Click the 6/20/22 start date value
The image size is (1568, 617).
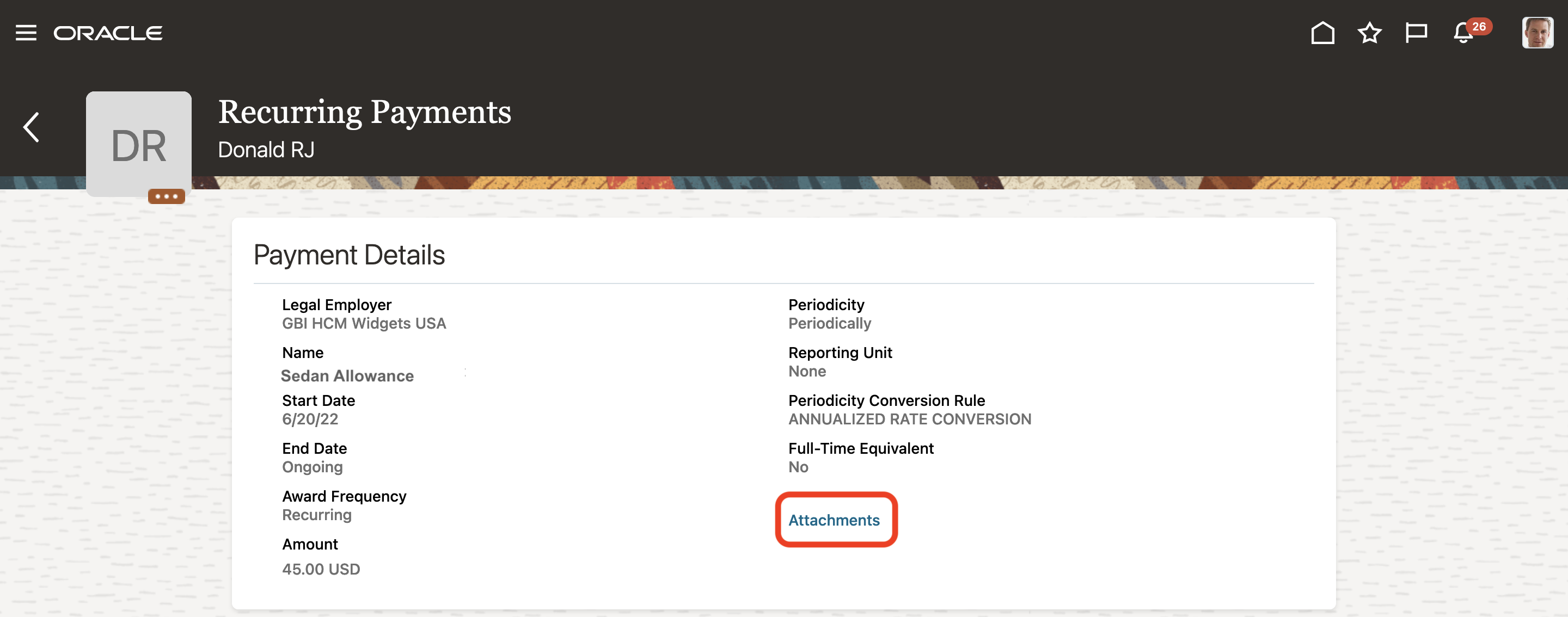click(x=310, y=419)
